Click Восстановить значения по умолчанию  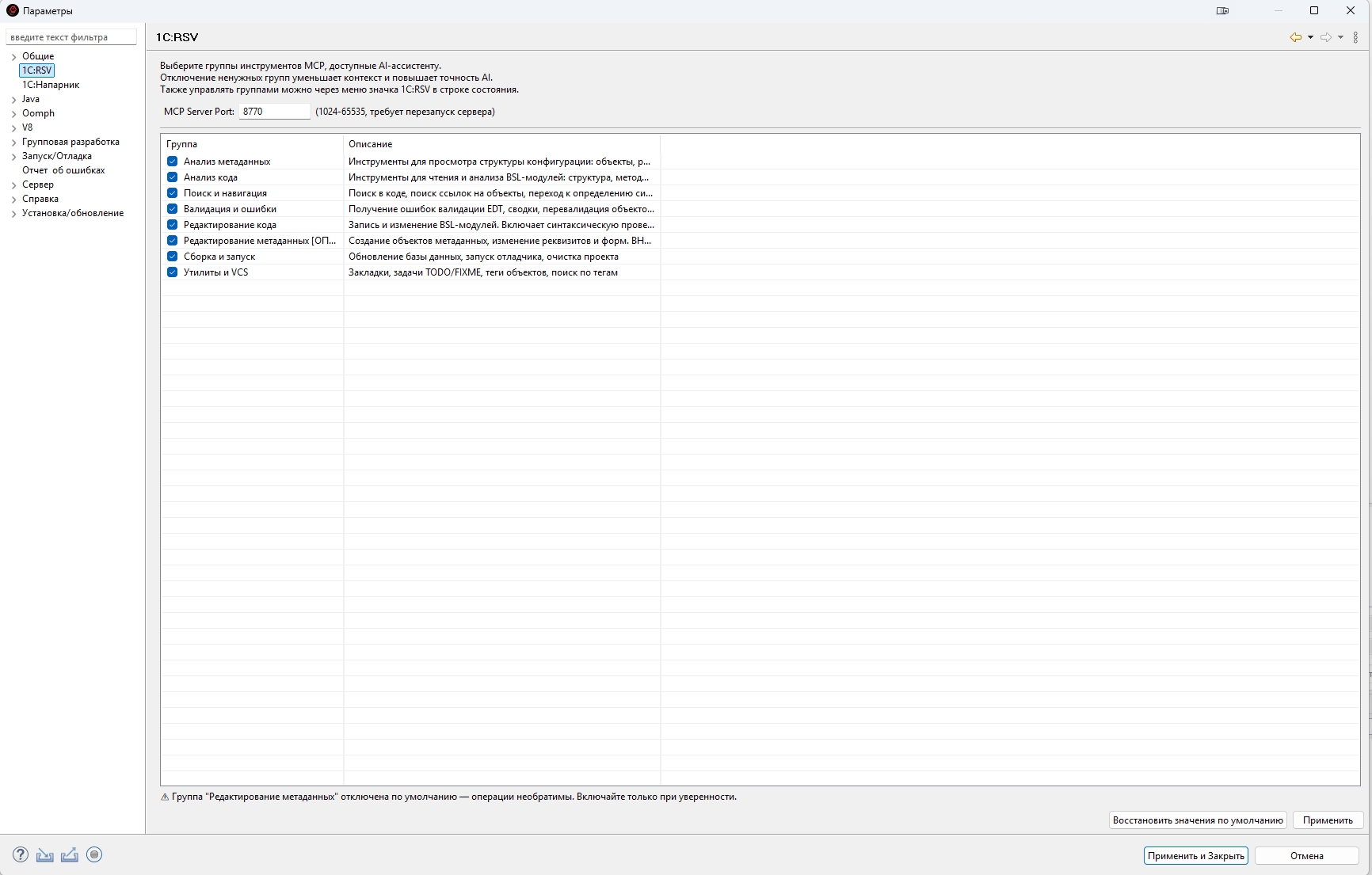point(1197,820)
